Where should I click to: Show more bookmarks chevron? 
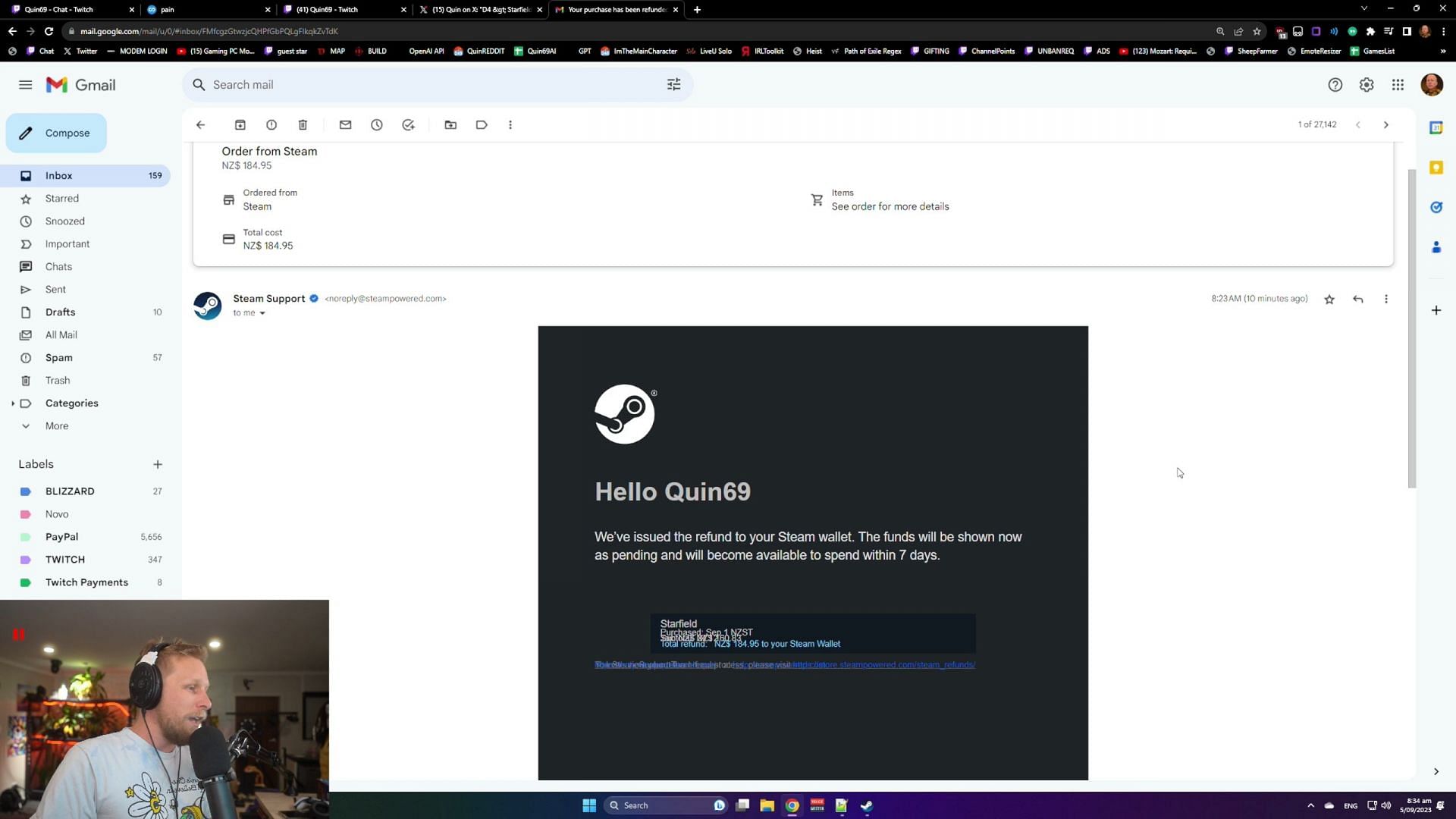[x=1442, y=52]
